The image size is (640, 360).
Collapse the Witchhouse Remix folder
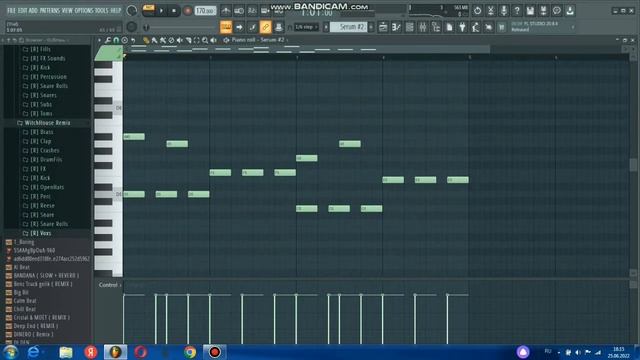pyautogui.click(x=47, y=123)
